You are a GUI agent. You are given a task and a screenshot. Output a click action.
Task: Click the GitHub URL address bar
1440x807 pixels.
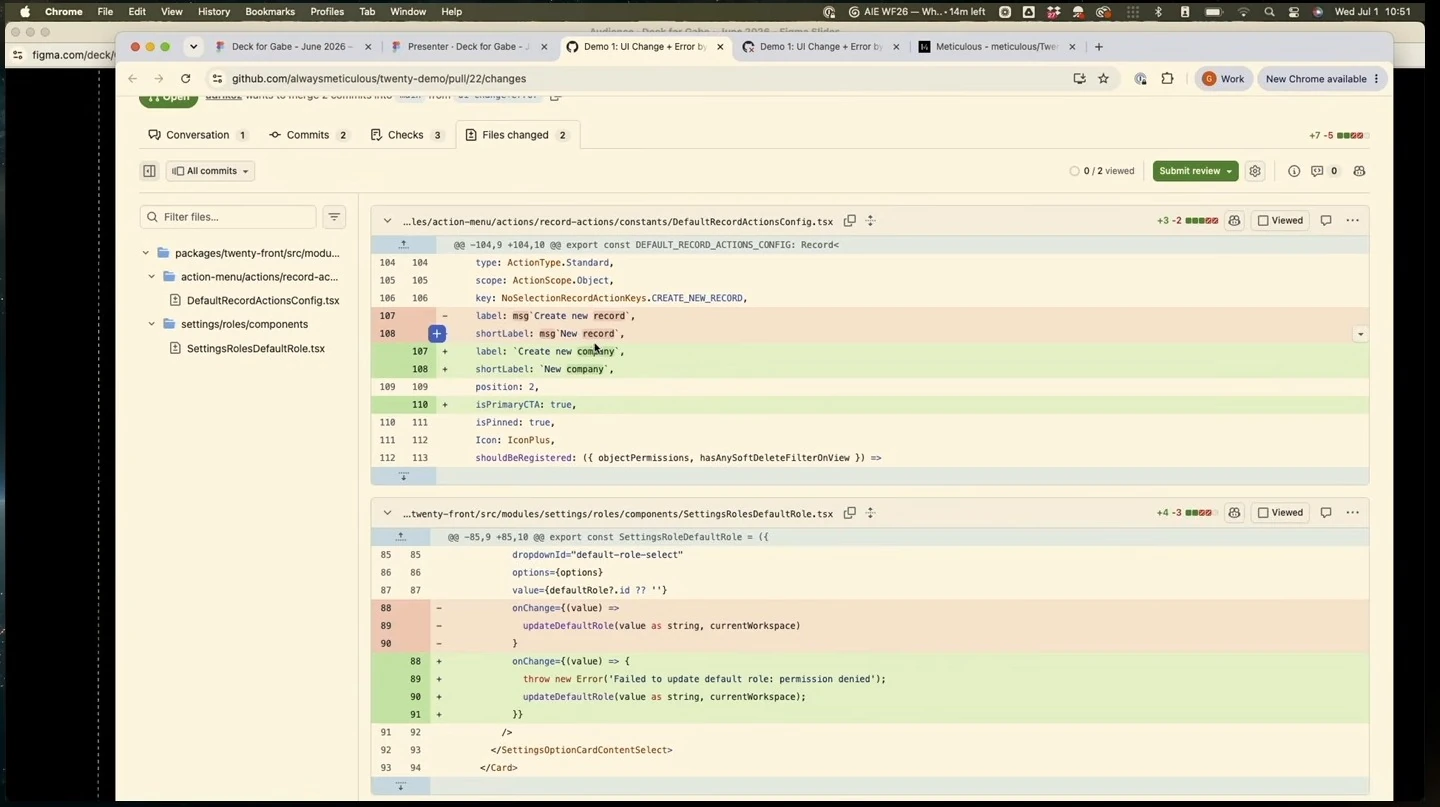click(x=640, y=79)
